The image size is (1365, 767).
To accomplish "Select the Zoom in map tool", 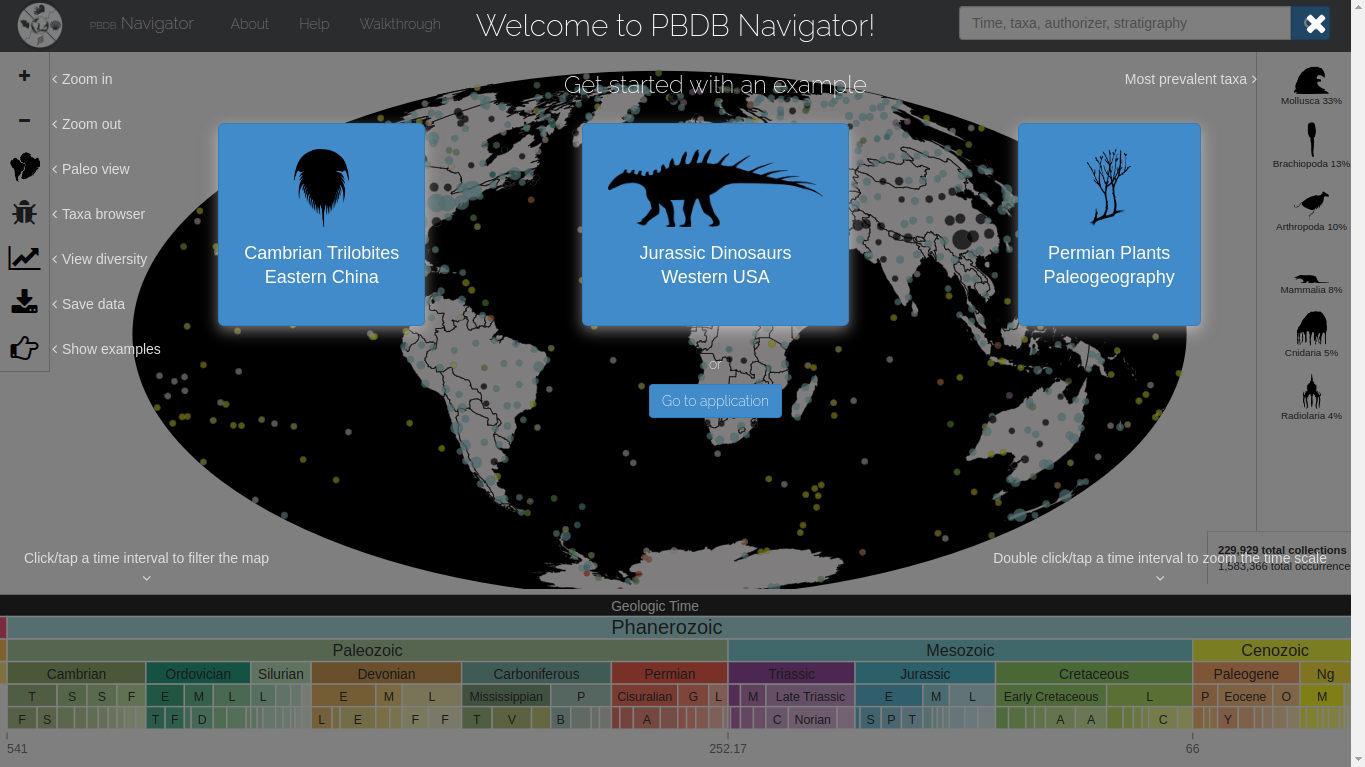I will pos(24,74).
